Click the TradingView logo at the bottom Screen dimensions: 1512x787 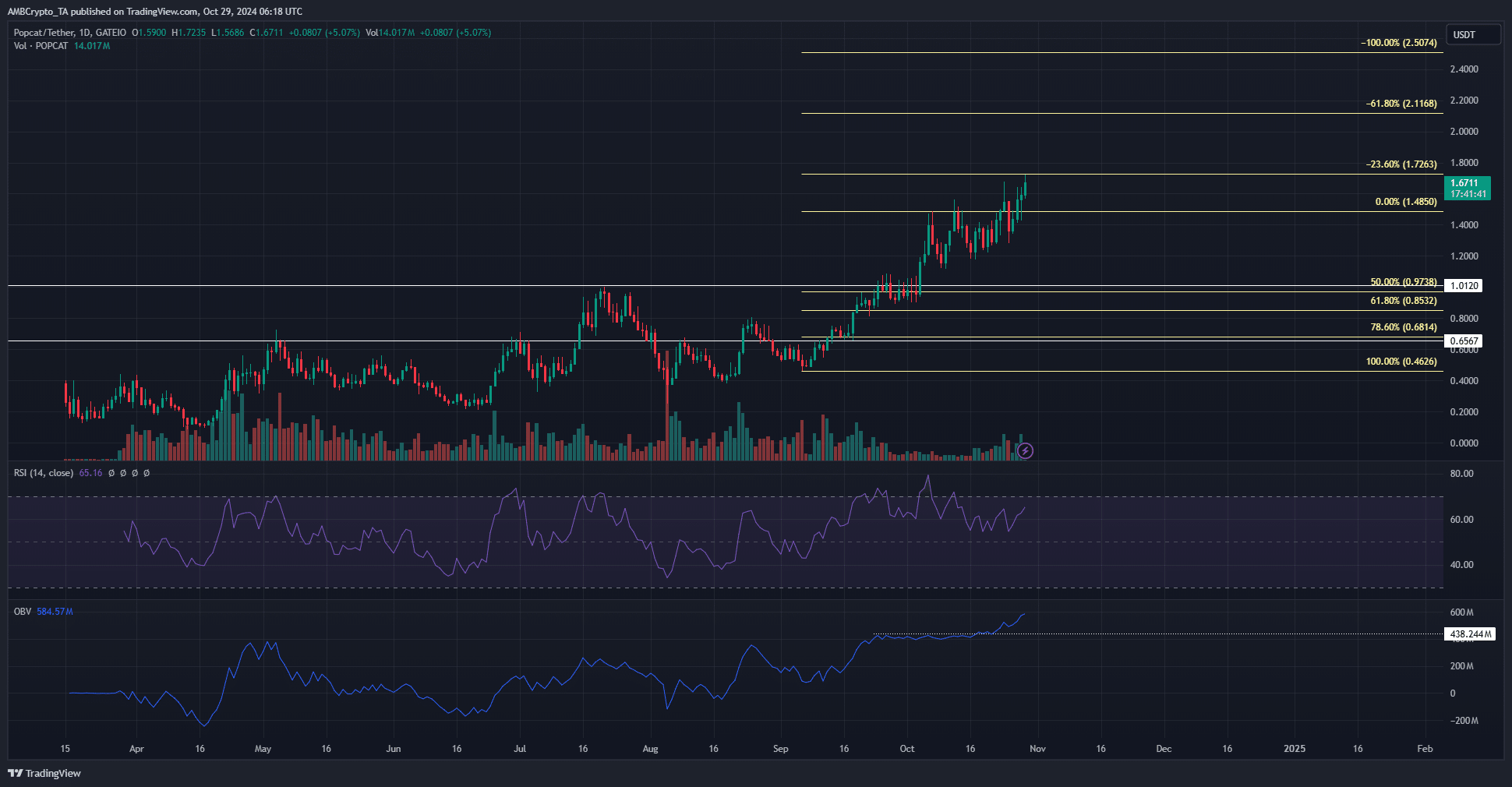[44, 773]
